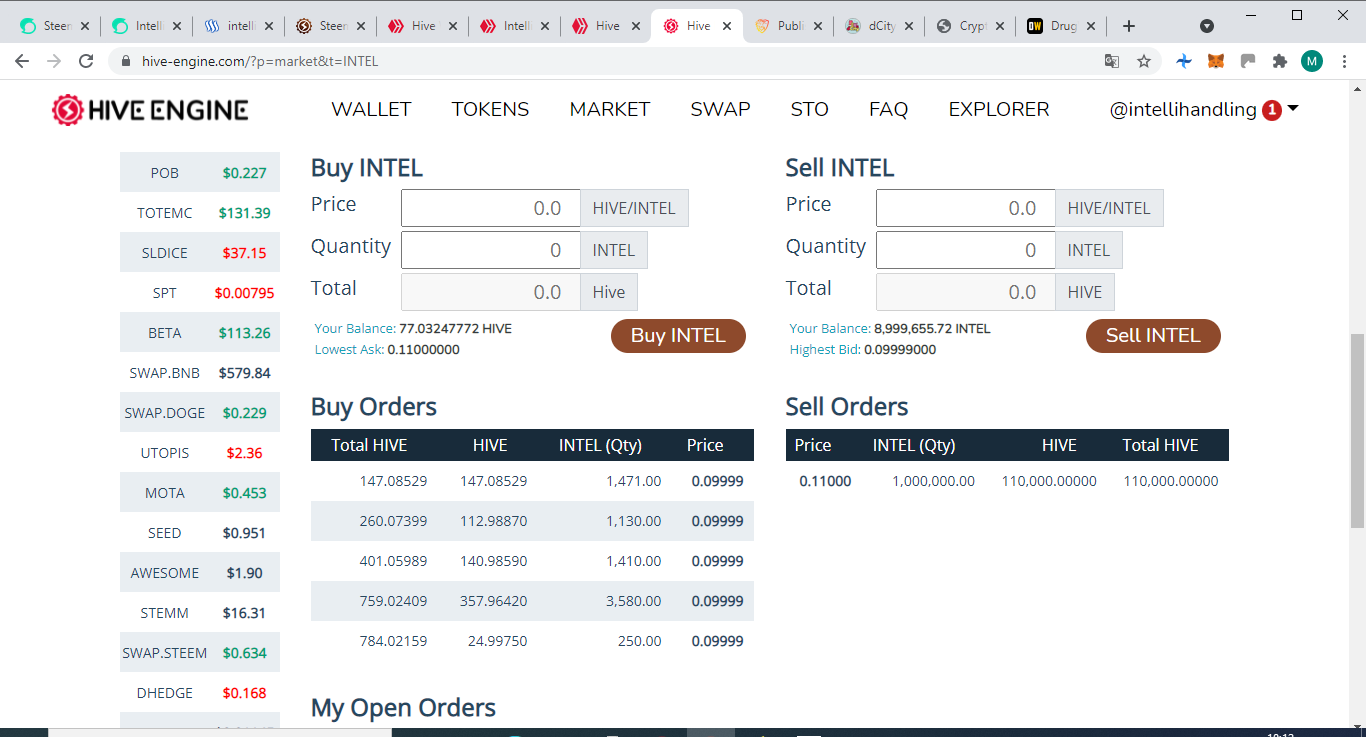Click the Sell INTEL button
The height and width of the screenshot is (737, 1366).
tap(1153, 336)
